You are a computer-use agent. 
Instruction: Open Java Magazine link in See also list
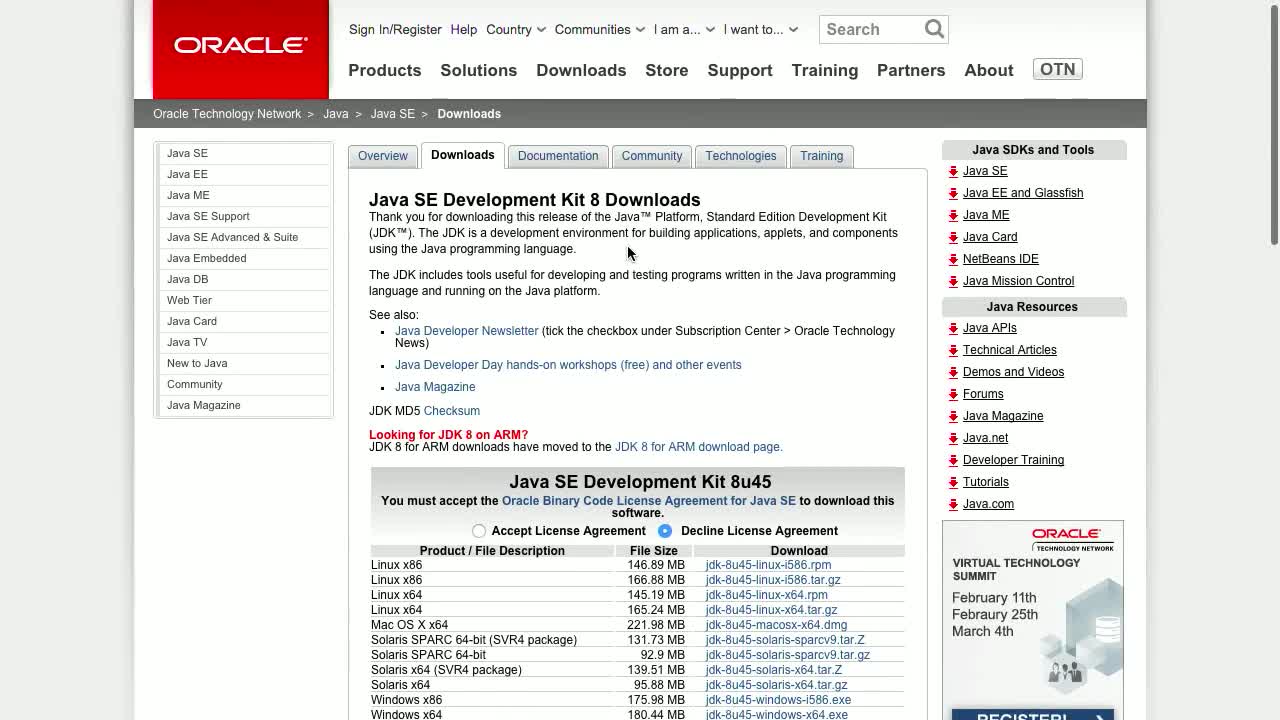click(x=435, y=387)
